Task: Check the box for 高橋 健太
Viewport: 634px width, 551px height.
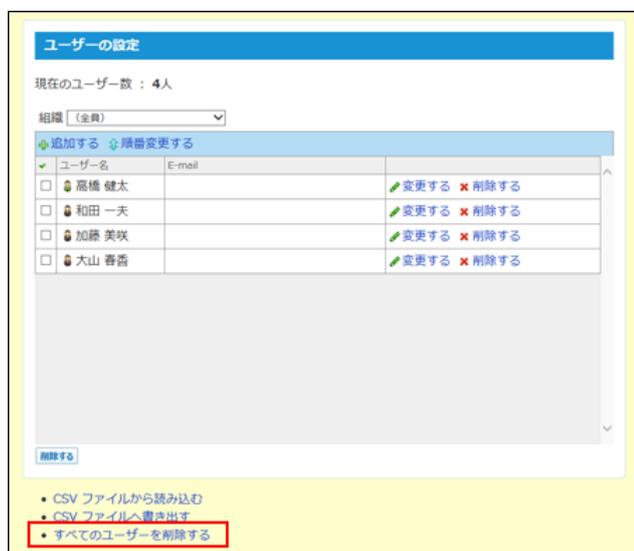Action: tap(46, 186)
